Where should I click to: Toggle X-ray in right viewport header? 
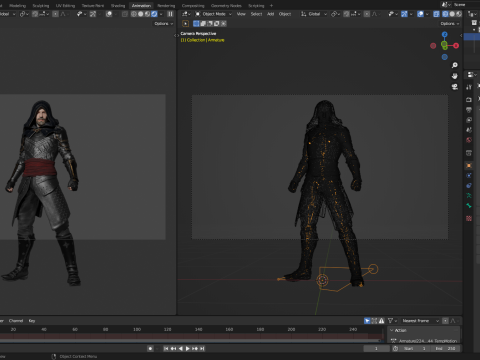436,14
